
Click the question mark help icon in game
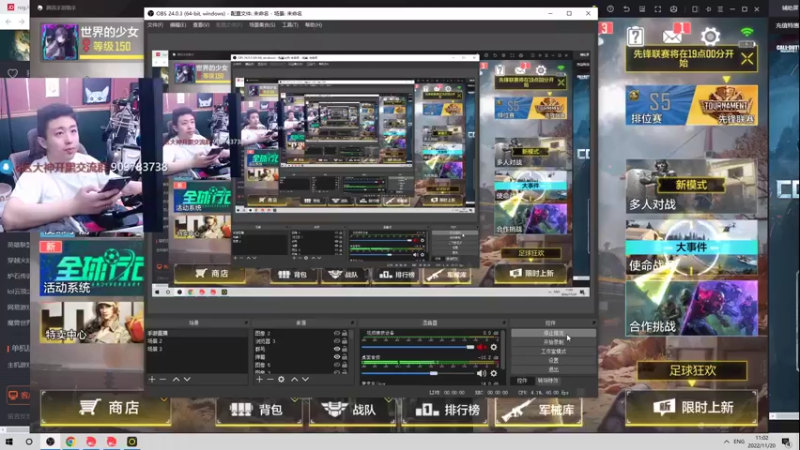(x=635, y=36)
